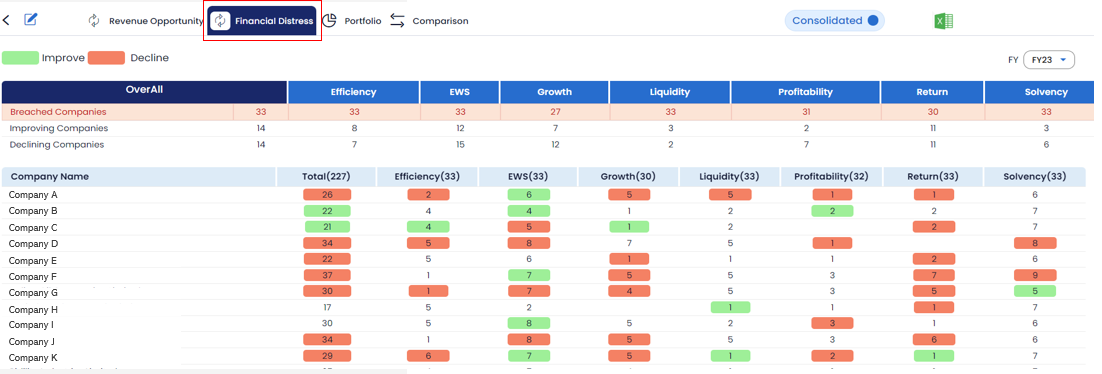
Task: Click Company D's red Total value 34
Action: pyautogui.click(x=326, y=243)
